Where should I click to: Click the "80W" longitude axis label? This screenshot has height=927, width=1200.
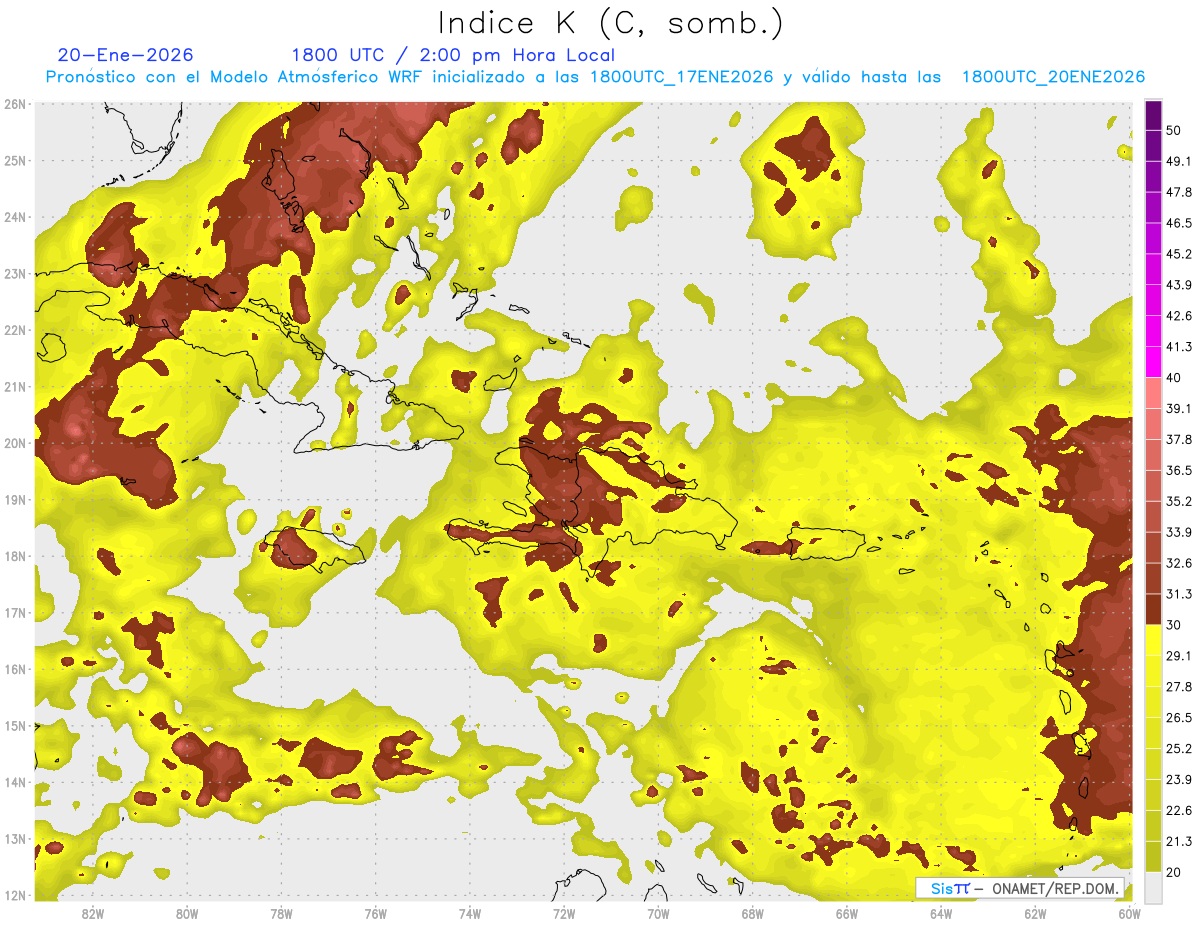(186, 913)
